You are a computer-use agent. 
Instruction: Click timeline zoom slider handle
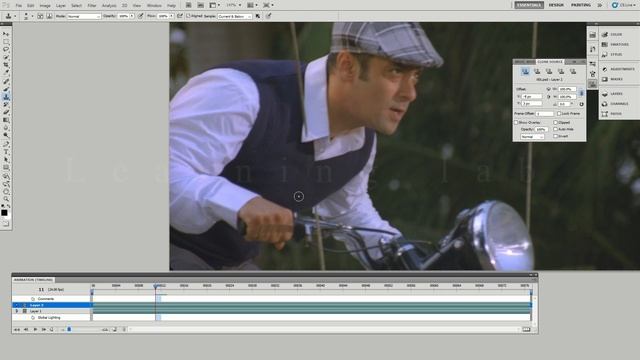pyautogui.click(x=69, y=329)
